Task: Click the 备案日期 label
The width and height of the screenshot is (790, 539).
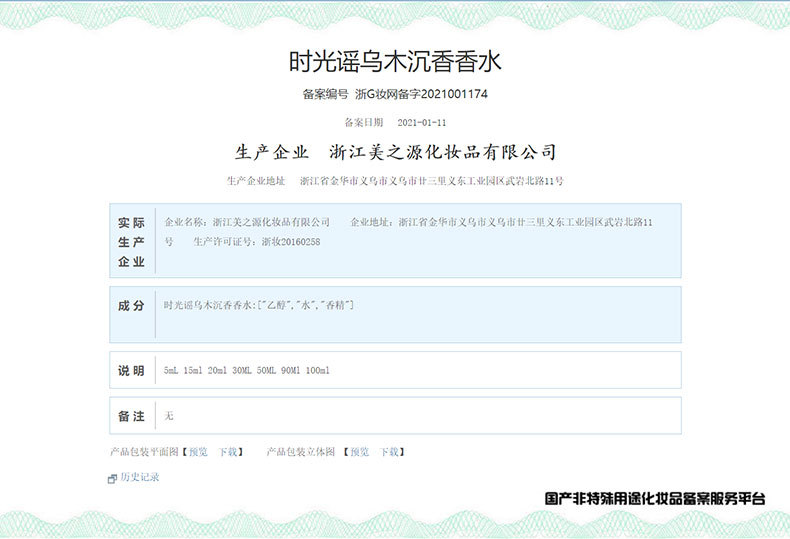Action: (364, 122)
